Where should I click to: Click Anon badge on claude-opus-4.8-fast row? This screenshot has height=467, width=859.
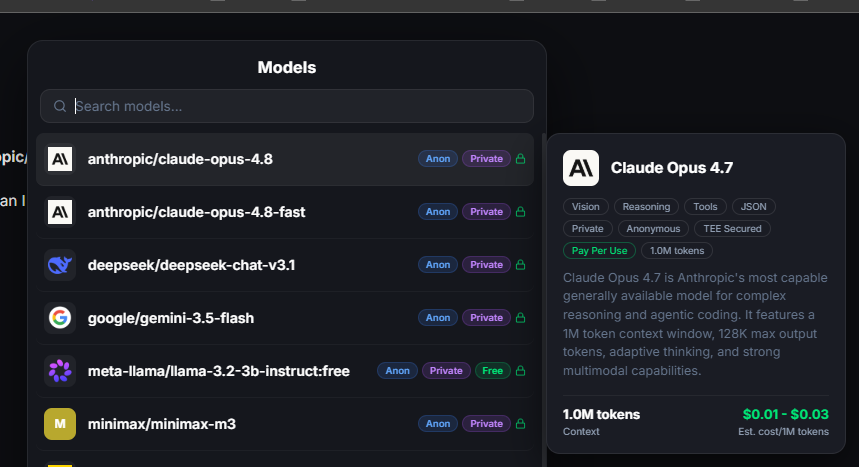(438, 212)
